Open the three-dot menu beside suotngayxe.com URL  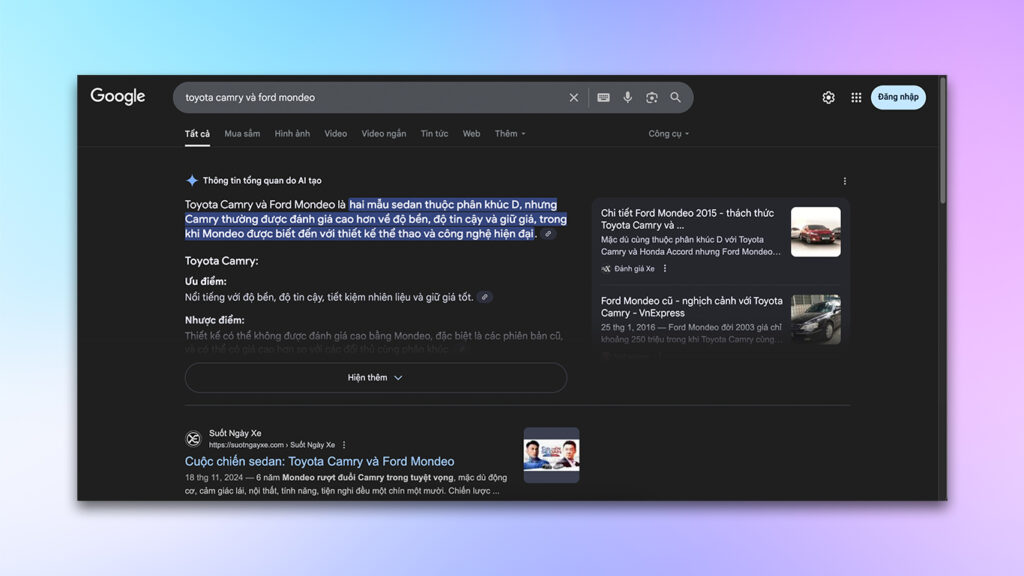[344, 445]
